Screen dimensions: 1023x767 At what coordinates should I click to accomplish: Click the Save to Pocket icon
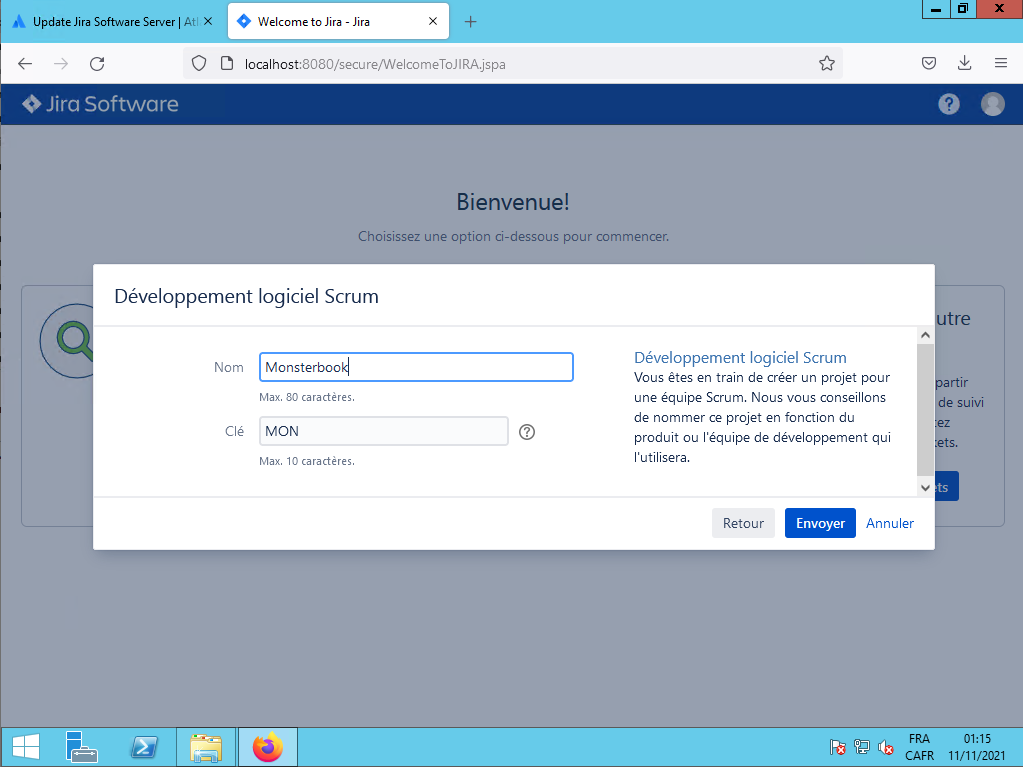click(x=929, y=63)
